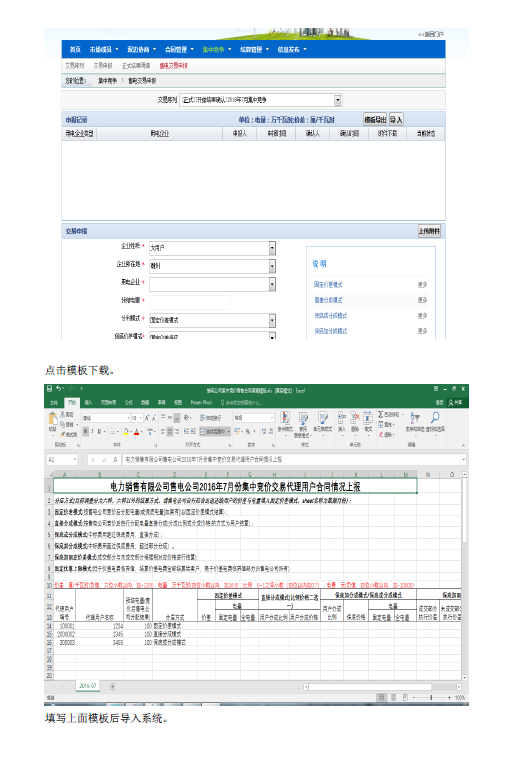521x758 pixels.
Task: Open the Excel font size dropdown
Action: (x=140, y=418)
